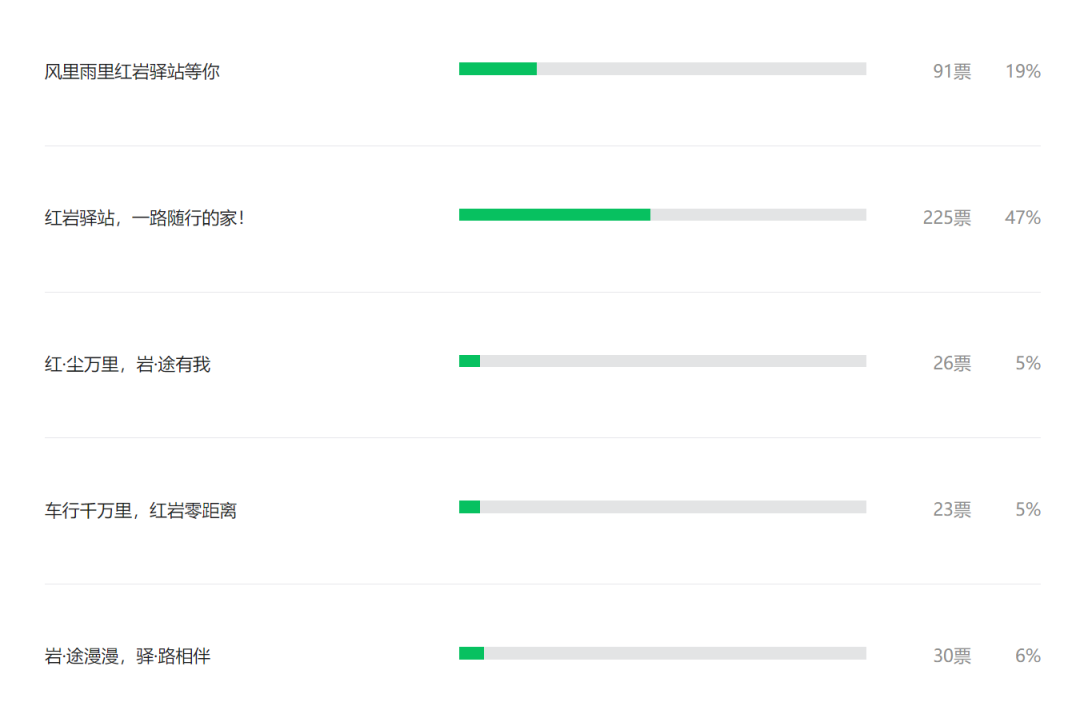The image size is (1080, 702).
Task: Click the 19% progress bar
Action: 663,69
